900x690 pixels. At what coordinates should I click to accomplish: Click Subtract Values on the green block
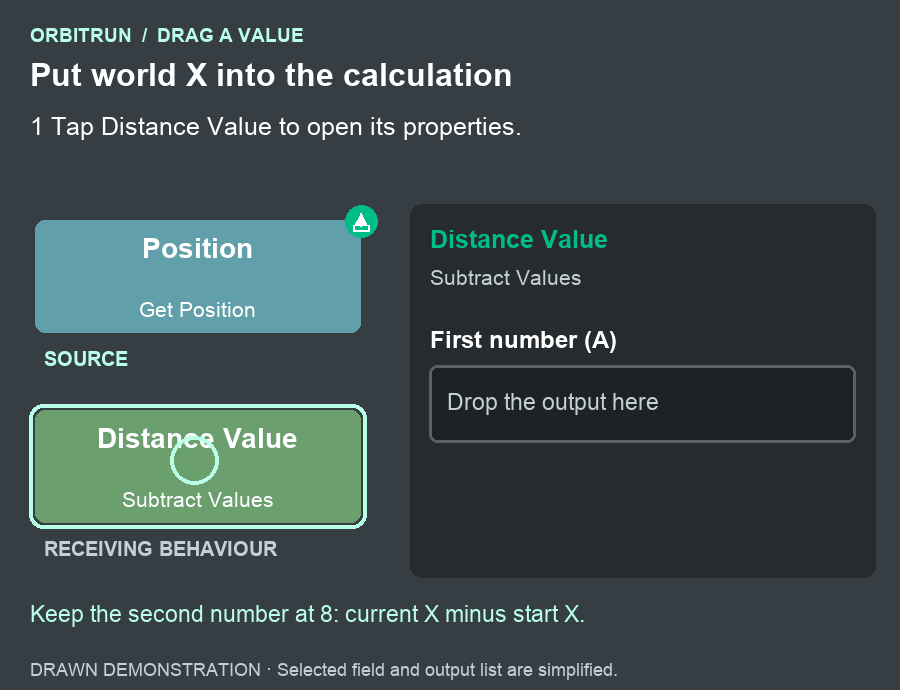coord(197,500)
